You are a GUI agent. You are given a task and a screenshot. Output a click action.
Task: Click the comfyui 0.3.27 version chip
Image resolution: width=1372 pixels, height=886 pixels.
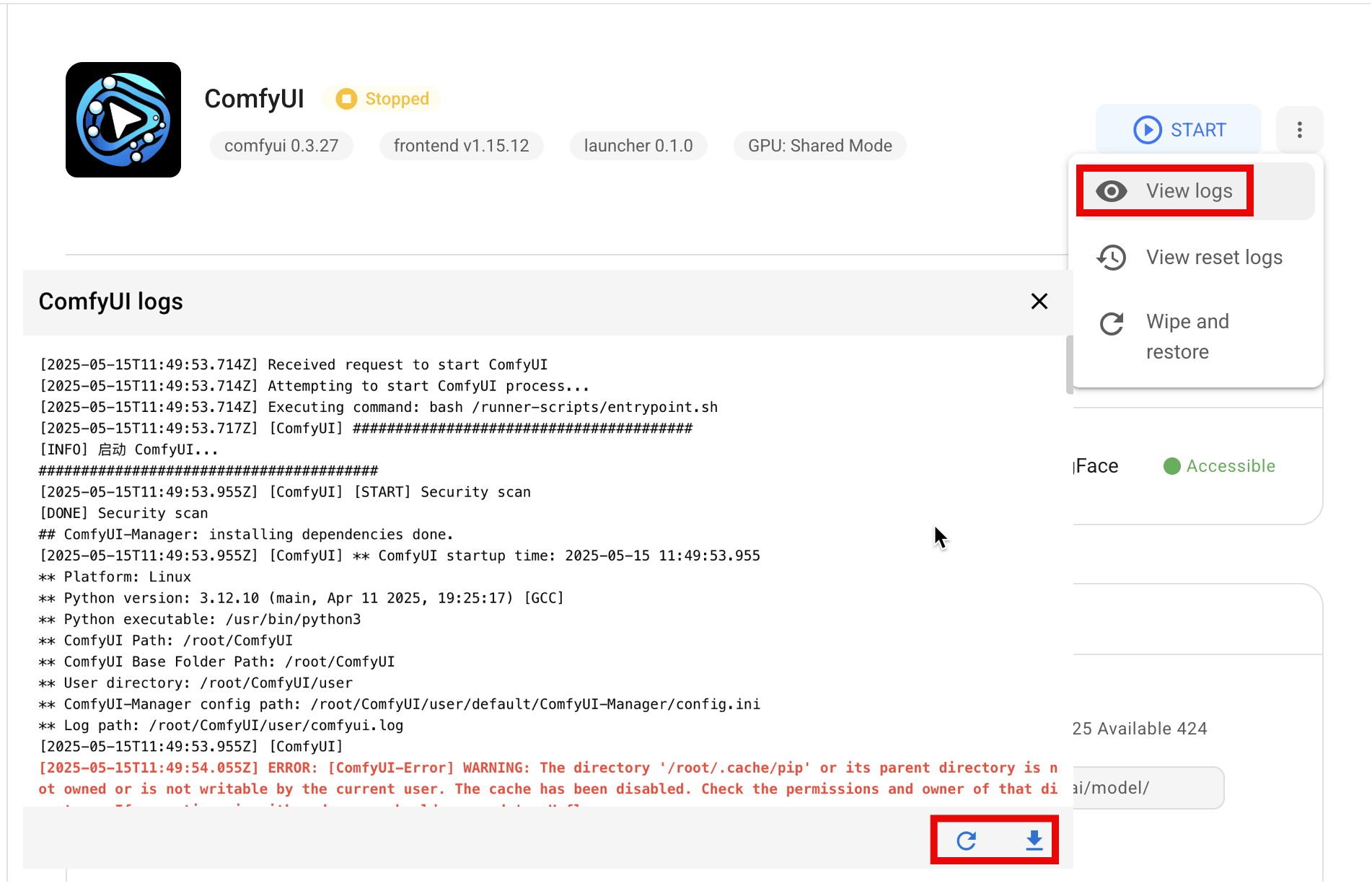(281, 146)
